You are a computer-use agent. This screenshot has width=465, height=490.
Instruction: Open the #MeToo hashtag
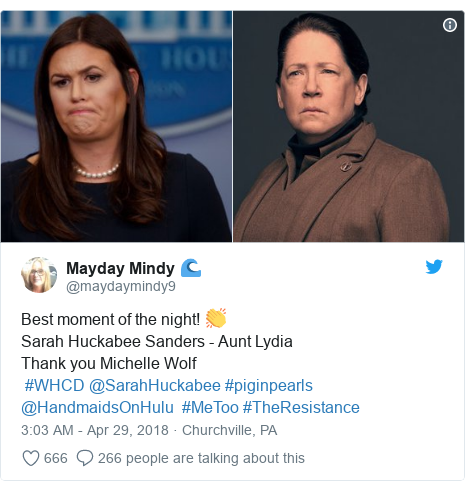point(210,408)
